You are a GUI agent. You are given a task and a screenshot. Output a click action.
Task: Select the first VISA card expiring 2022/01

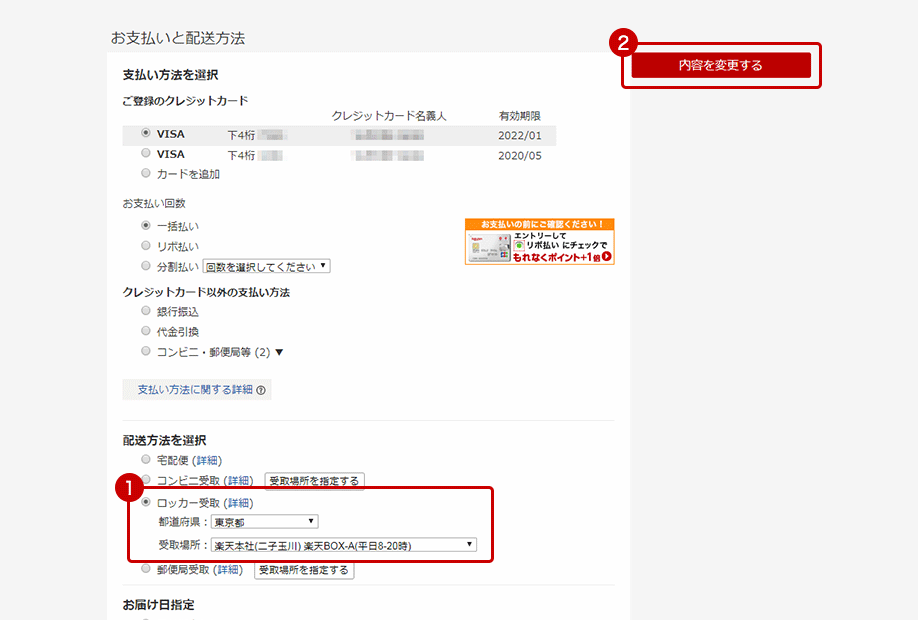coord(147,134)
